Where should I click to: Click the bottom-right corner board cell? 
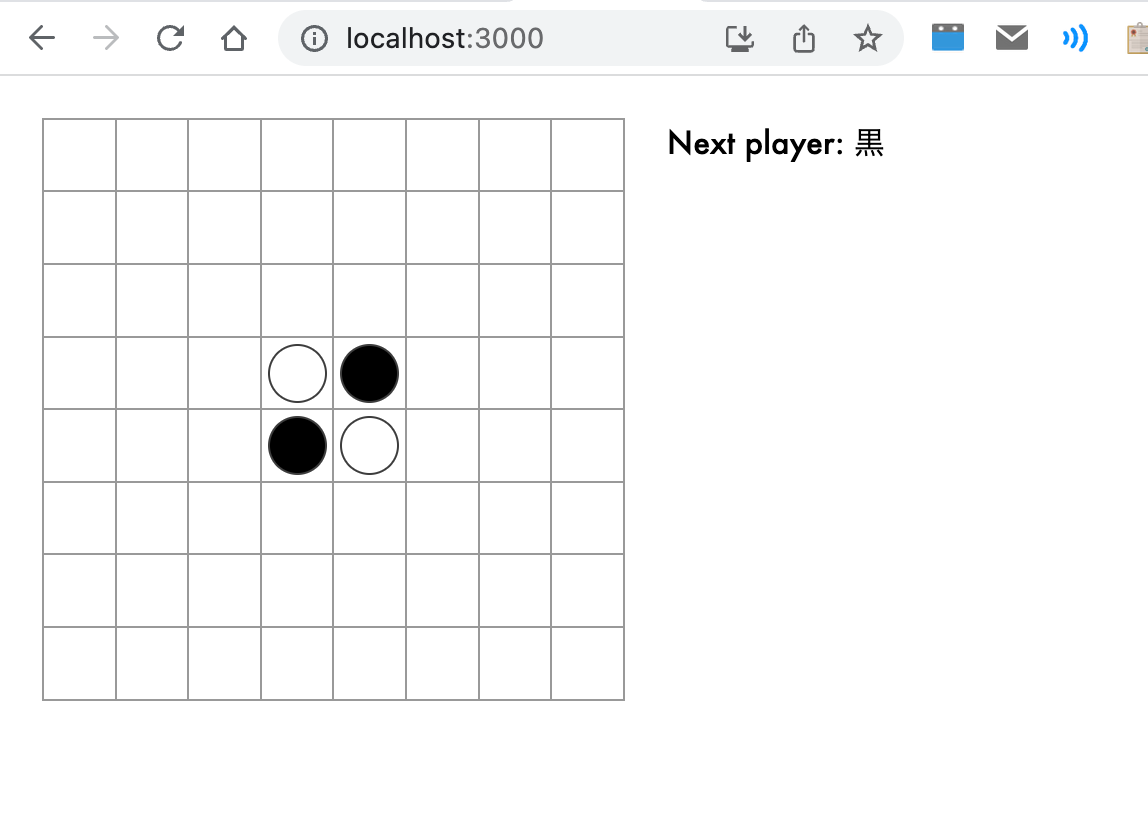click(x=587, y=663)
